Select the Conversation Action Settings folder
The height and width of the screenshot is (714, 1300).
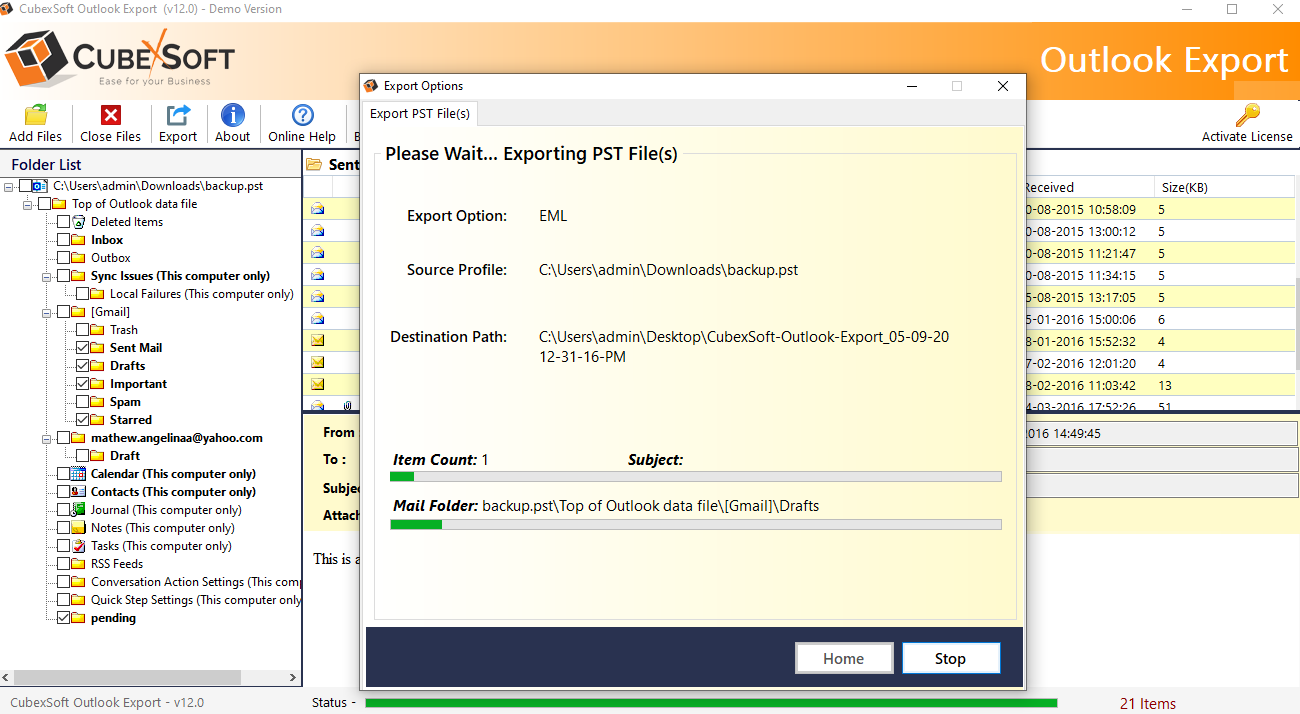[x=196, y=582]
